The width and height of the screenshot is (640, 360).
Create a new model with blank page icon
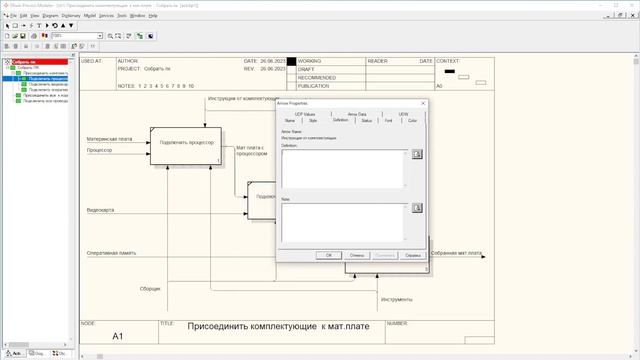[7, 36]
